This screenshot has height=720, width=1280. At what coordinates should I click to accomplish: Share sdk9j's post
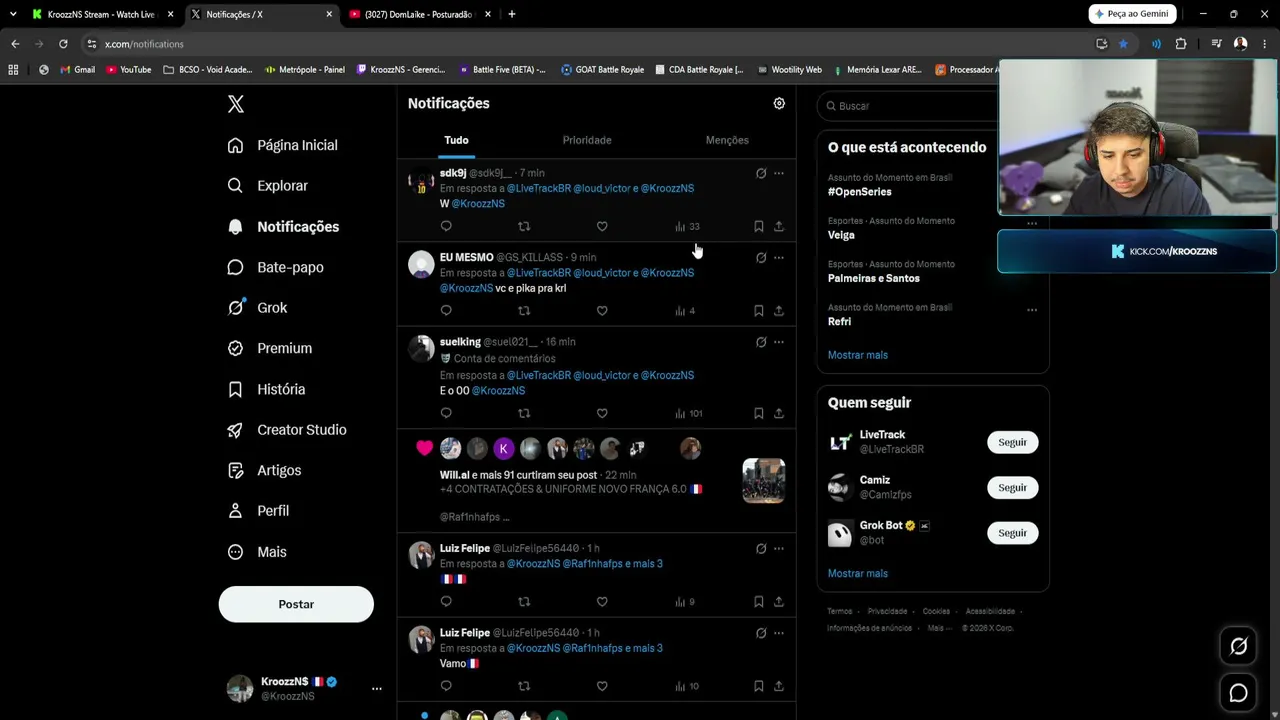779,226
